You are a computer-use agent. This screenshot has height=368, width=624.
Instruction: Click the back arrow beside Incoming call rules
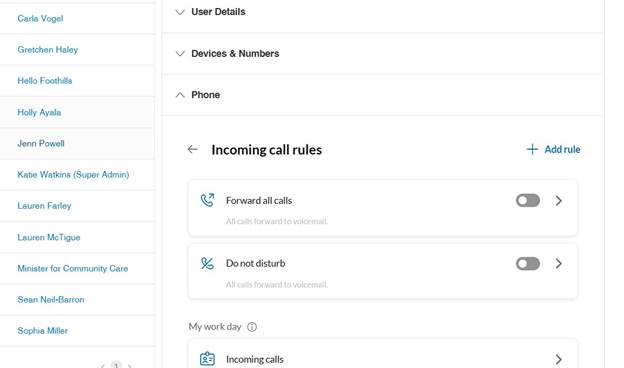pos(193,149)
